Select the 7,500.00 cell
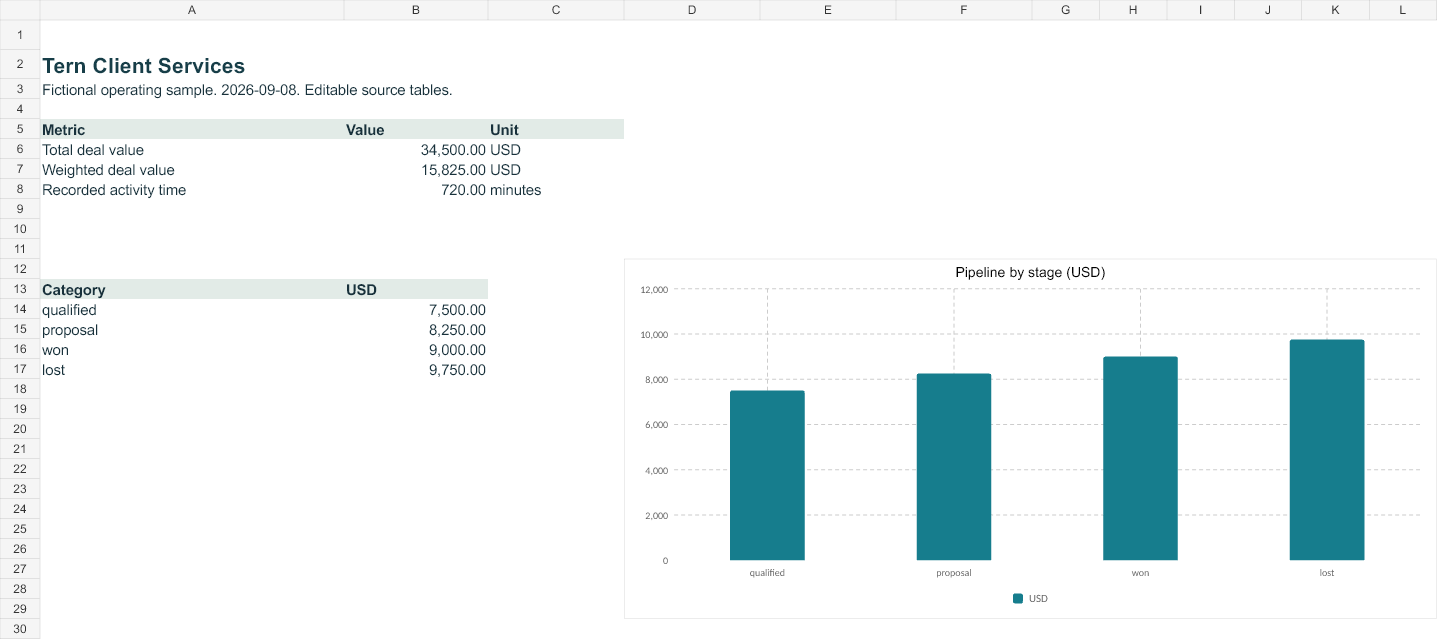1437x639 pixels. tap(416, 310)
